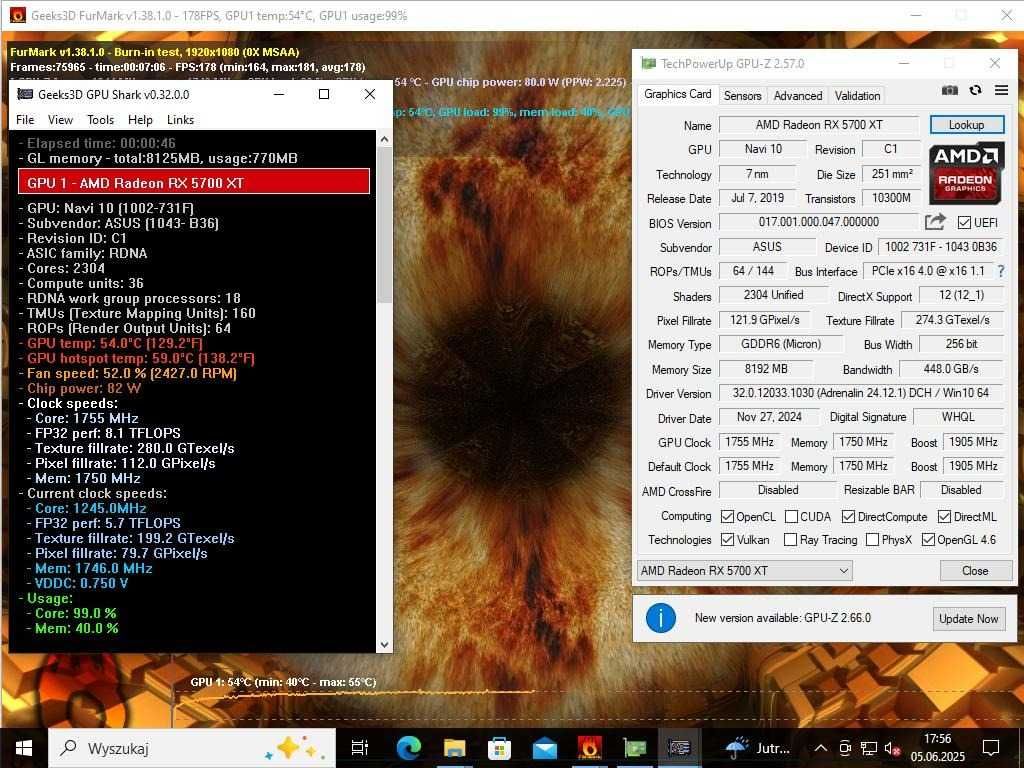
Task: Toggle the CUDA checkbox
Action: coord(791,517)
